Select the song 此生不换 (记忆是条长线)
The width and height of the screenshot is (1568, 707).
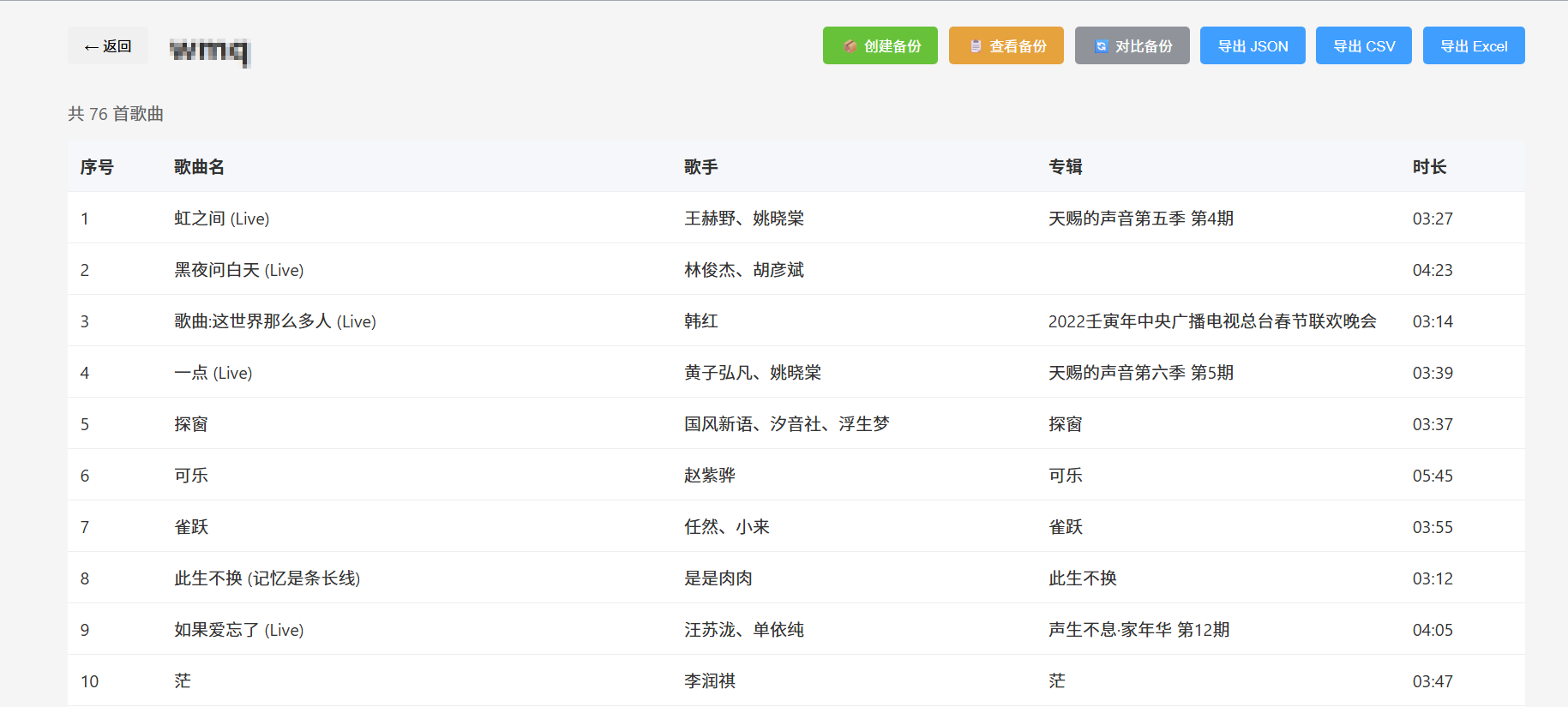coord(267,578)
